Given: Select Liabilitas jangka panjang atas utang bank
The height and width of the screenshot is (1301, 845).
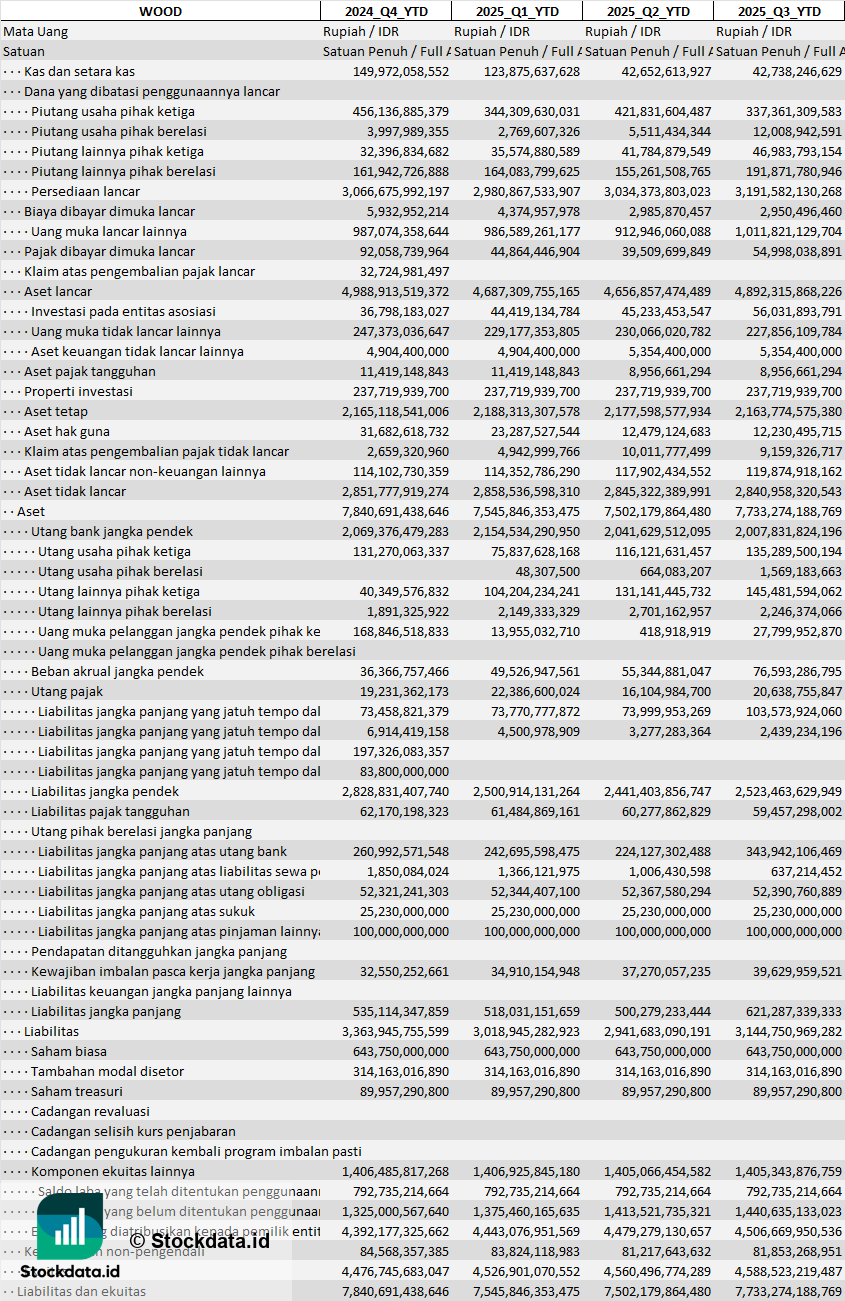Looking at the screenshot, I should pyautogui.click(x=163, y=851).
